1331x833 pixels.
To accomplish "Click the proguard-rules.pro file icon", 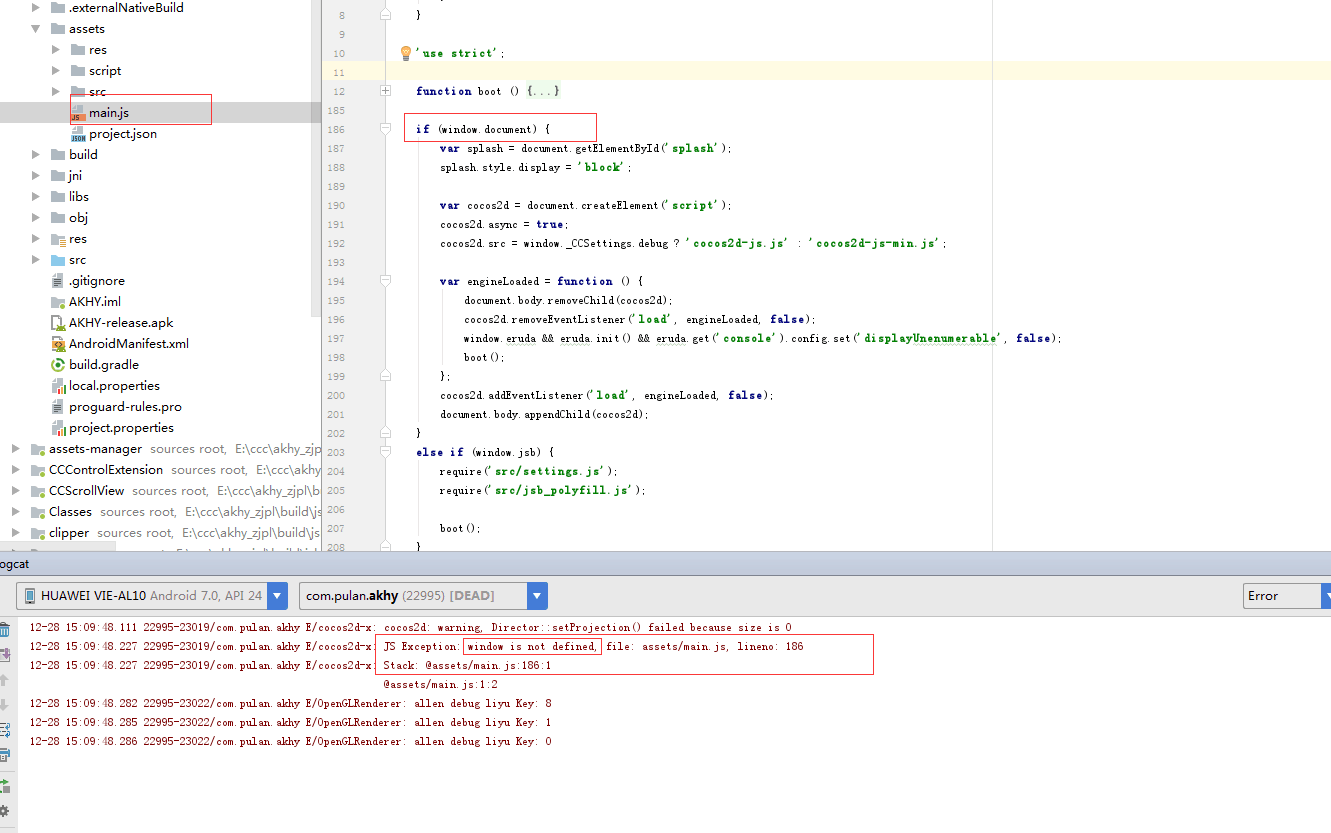I will [x=58, y=407].
